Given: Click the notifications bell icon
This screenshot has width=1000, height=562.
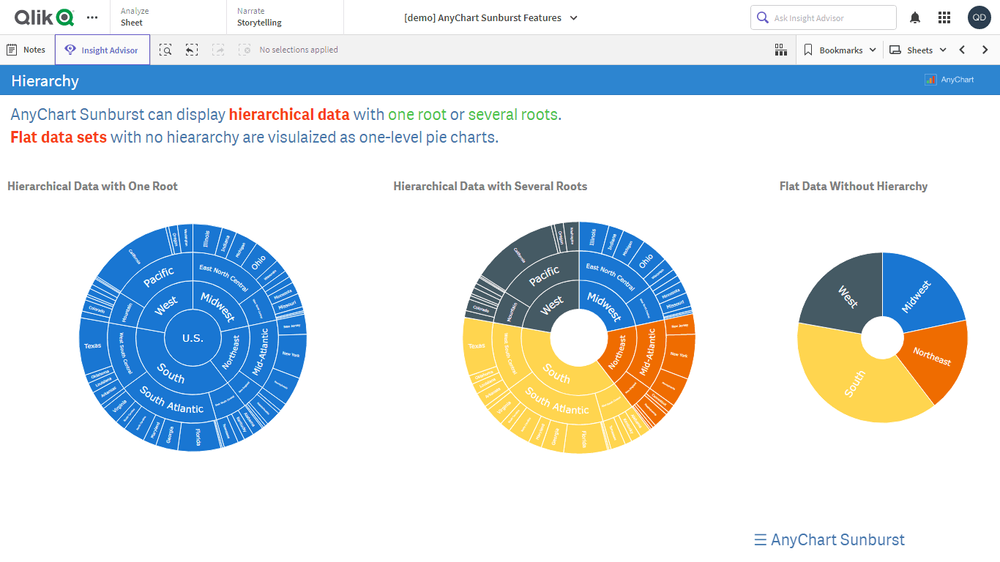Looking at the screenshot, I should tap(915, 18).
